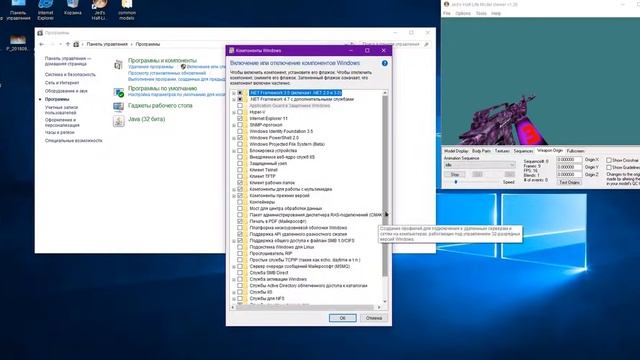Image resolution: width=640 pixels, height=360 pixels.
Task: Check Windows Identity Foundation 3.5
Action: click(240, 131)
